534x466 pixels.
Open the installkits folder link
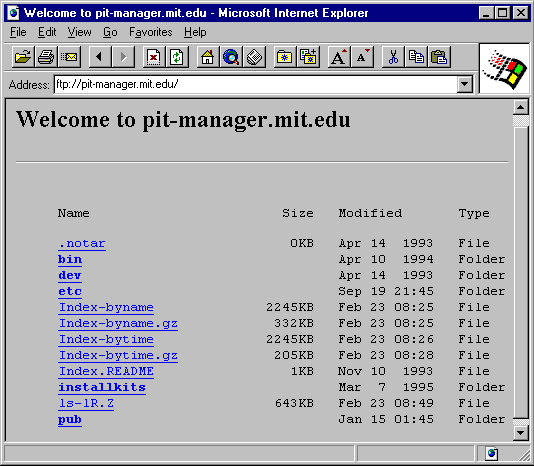102,388
